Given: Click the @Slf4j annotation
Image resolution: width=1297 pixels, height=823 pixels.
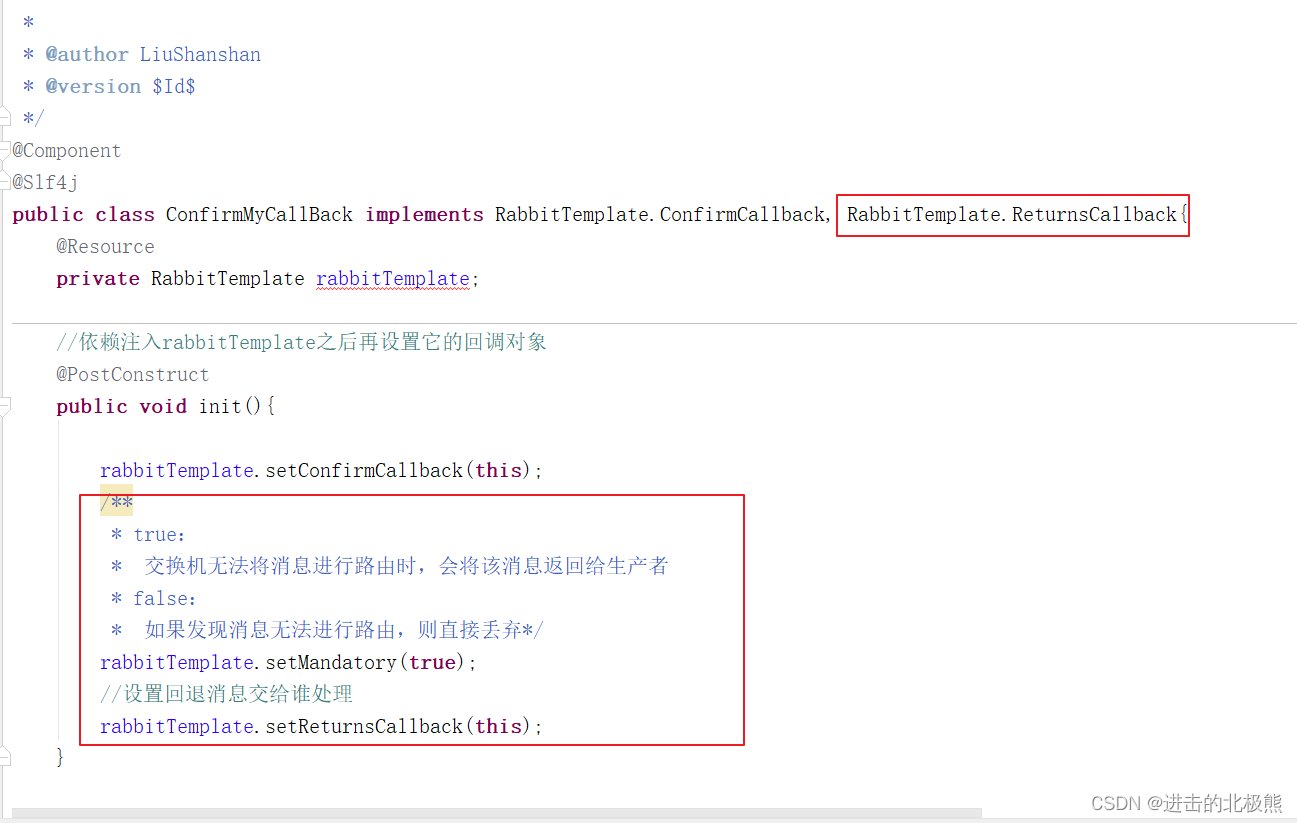Looking at the screenshot, I should (x=45, y=183).
